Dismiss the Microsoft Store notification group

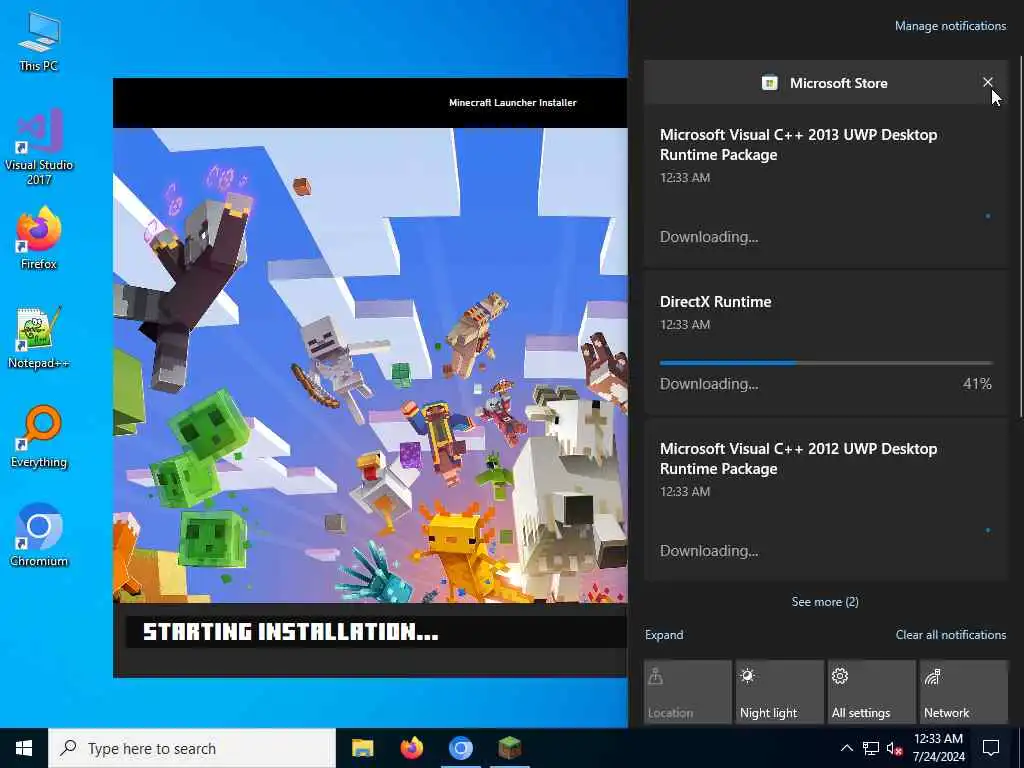coord(987,82)
